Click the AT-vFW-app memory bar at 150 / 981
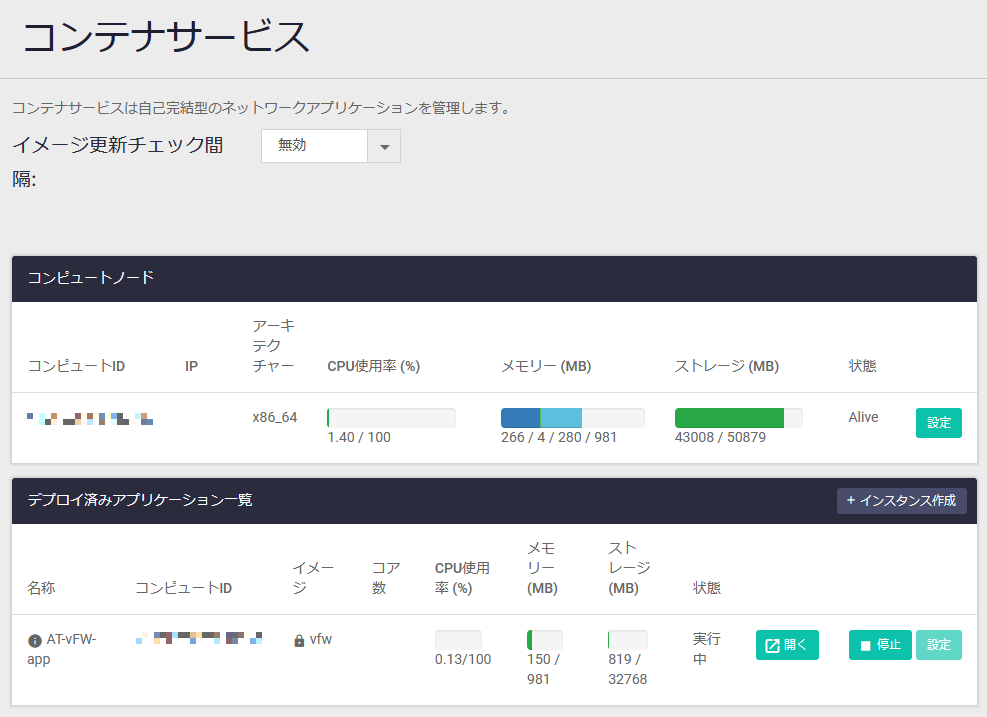 544,640
